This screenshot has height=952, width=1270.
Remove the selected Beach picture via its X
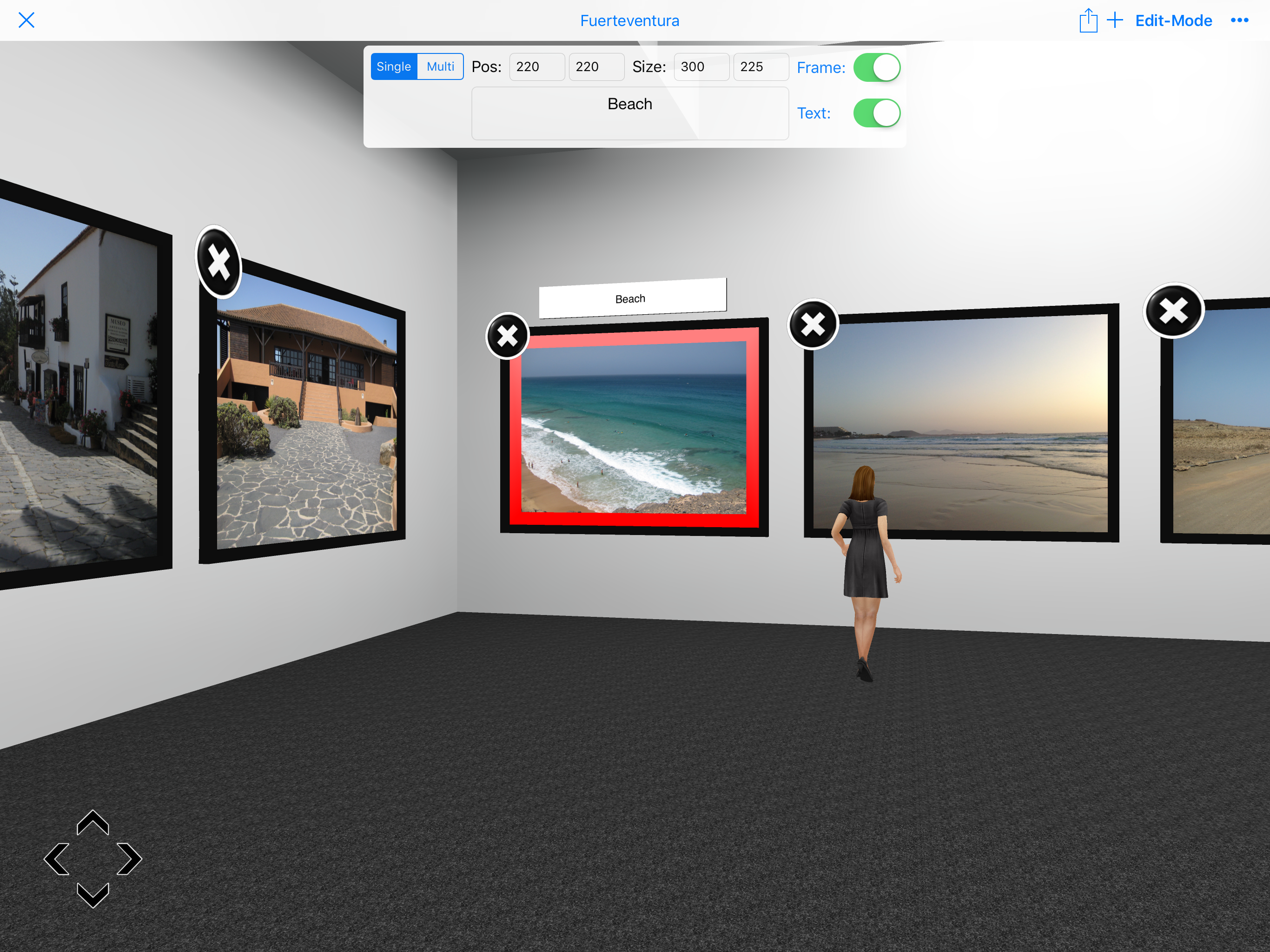(507, 336)
